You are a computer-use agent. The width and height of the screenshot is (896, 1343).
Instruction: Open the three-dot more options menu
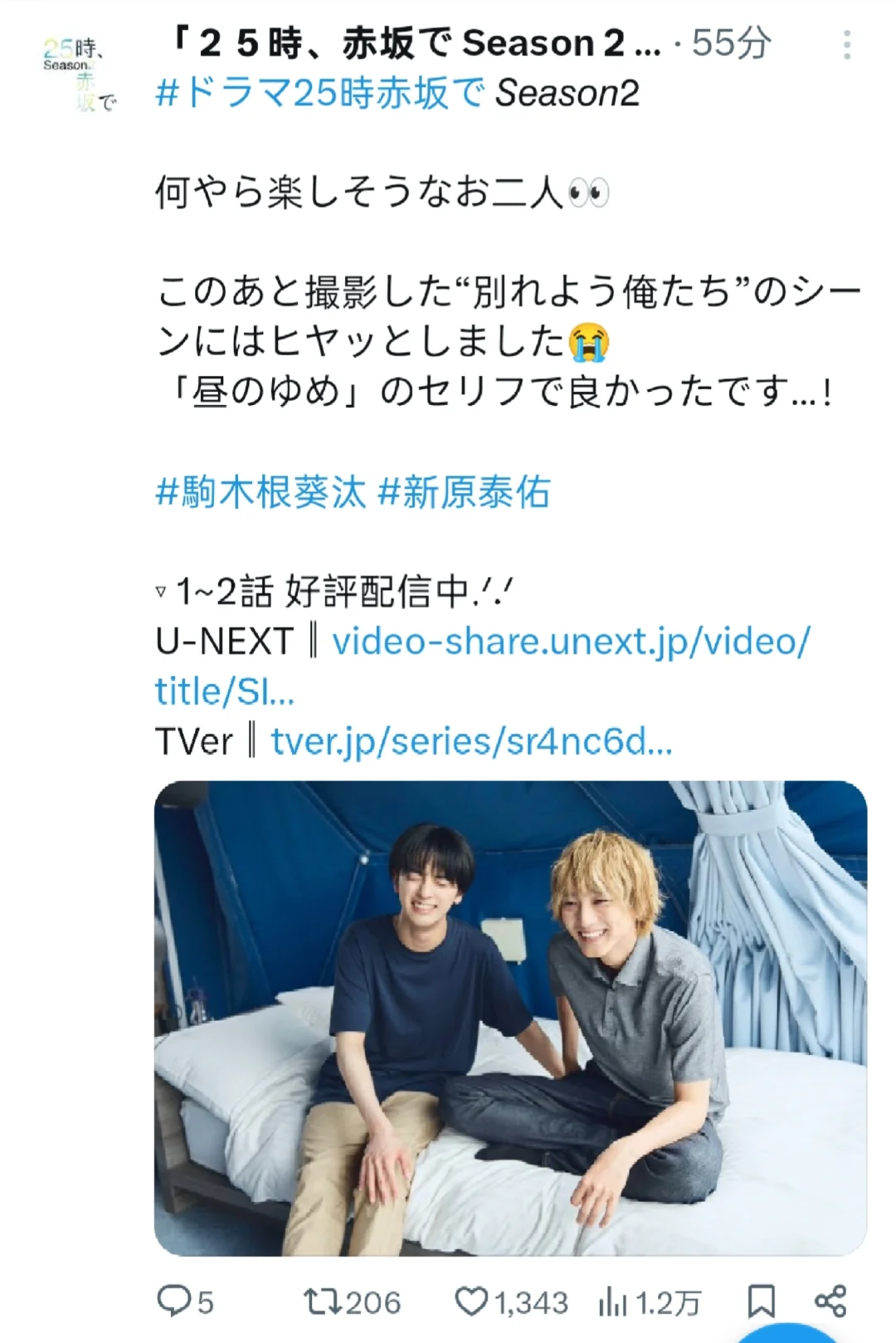click(846, 45)
